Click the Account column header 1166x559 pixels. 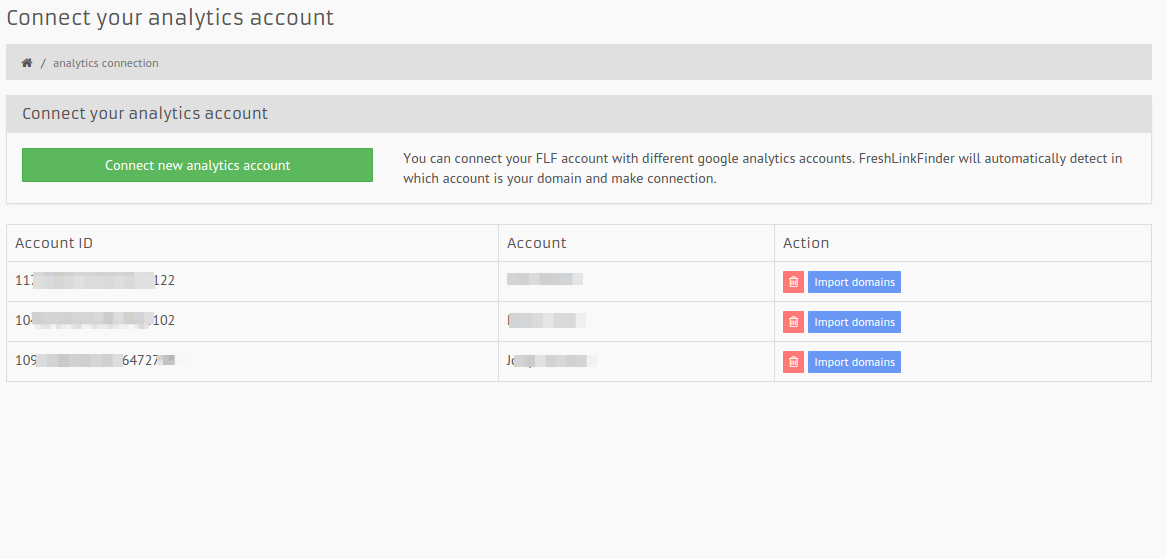[x=536, y=243]
